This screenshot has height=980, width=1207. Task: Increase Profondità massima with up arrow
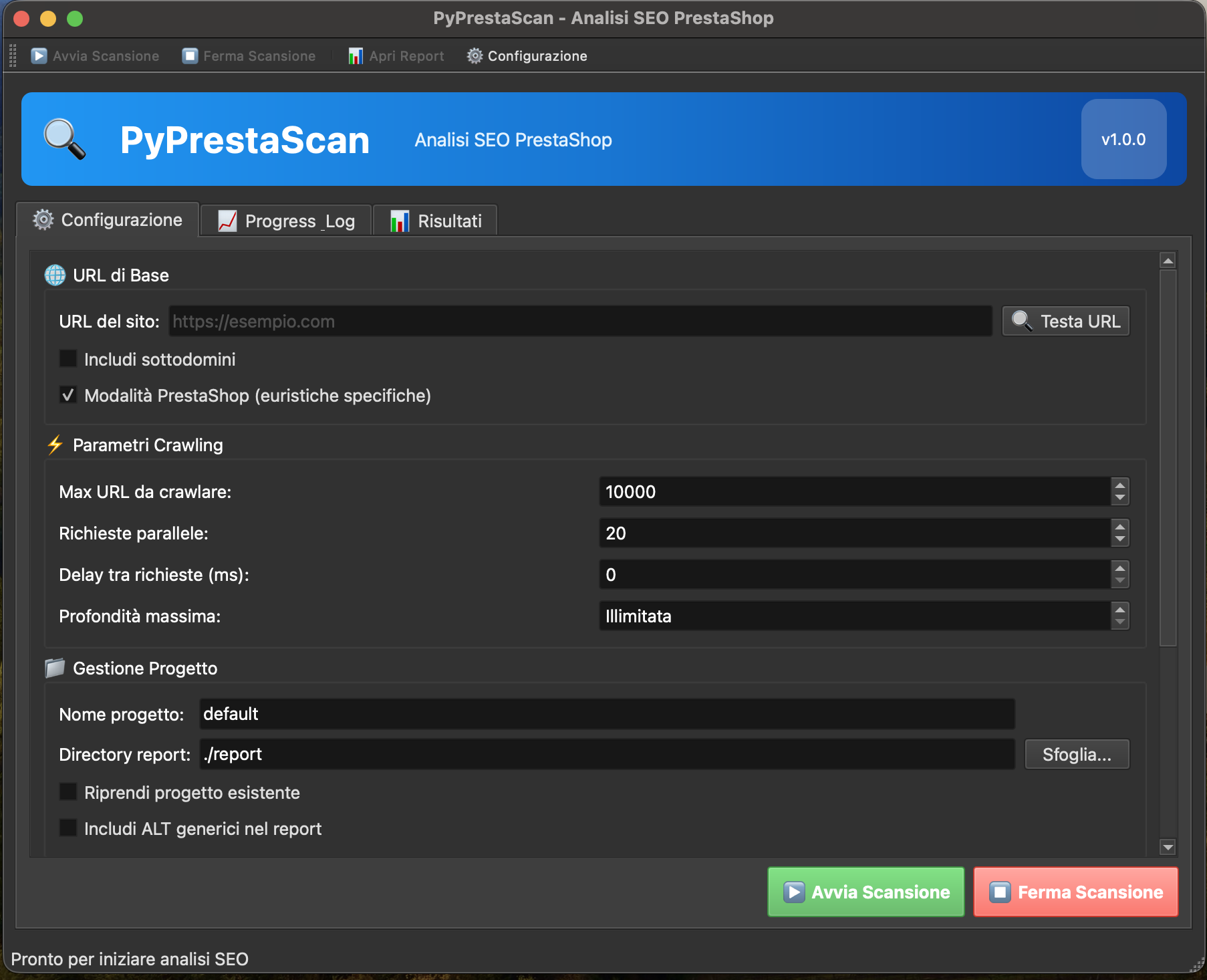coord(1119,610)
